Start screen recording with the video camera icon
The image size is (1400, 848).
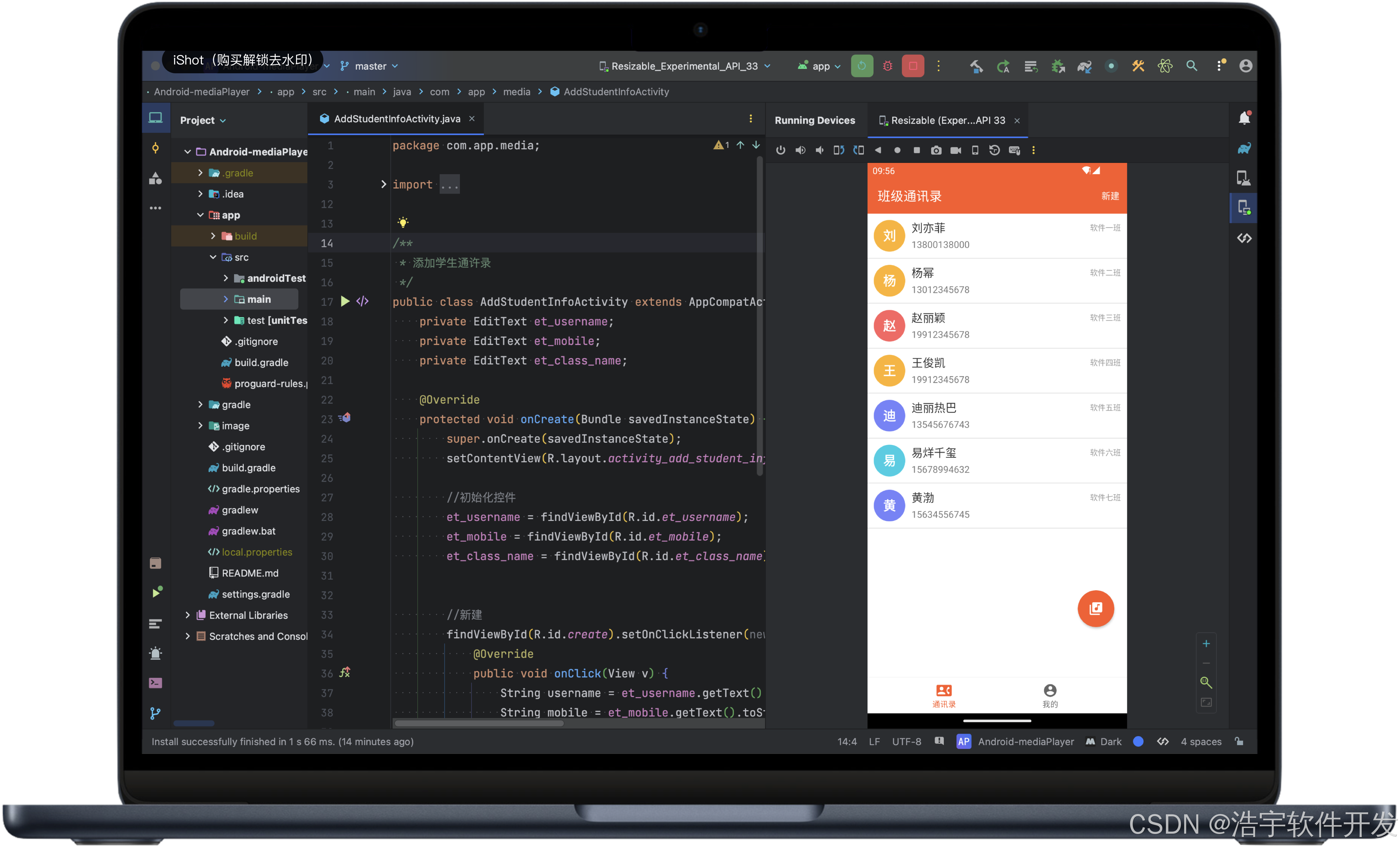pos(955,150)
